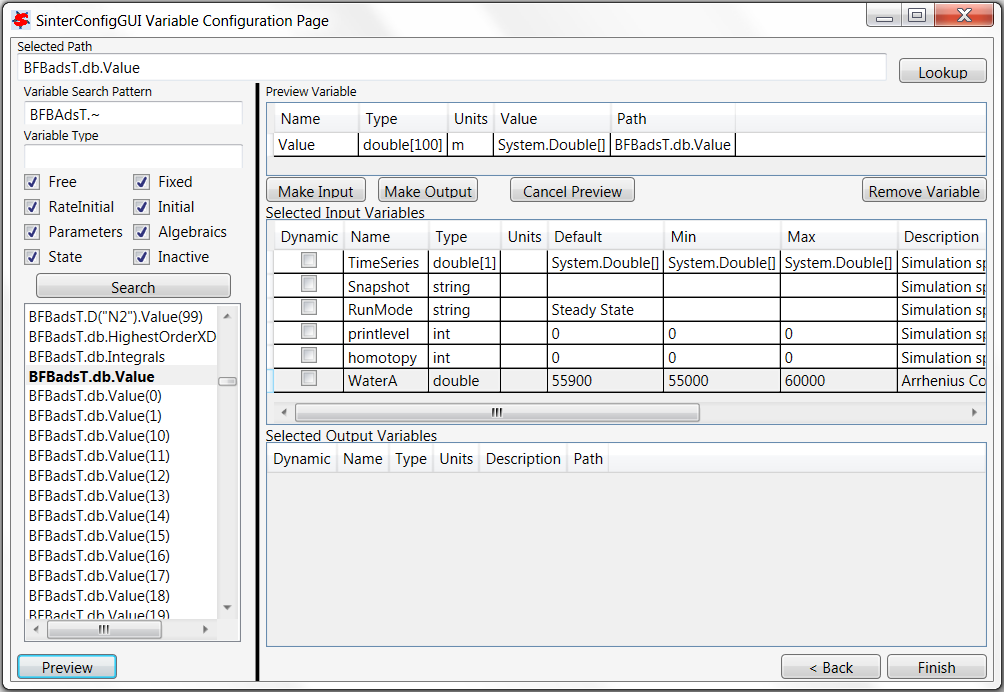Disable the Algebraics checkbox

click(141, 231)
